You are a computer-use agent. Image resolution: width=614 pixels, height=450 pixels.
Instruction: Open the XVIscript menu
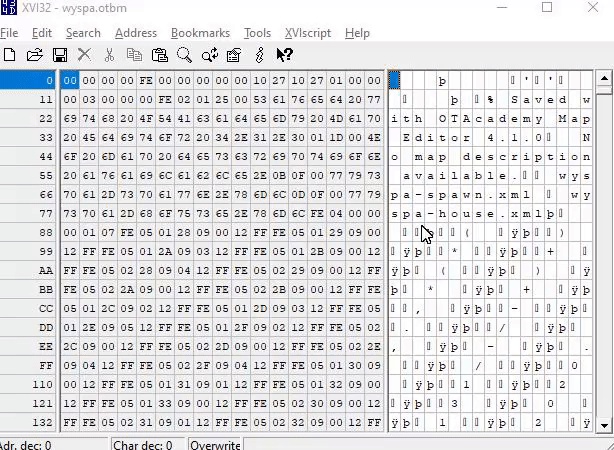coord(308,33)
